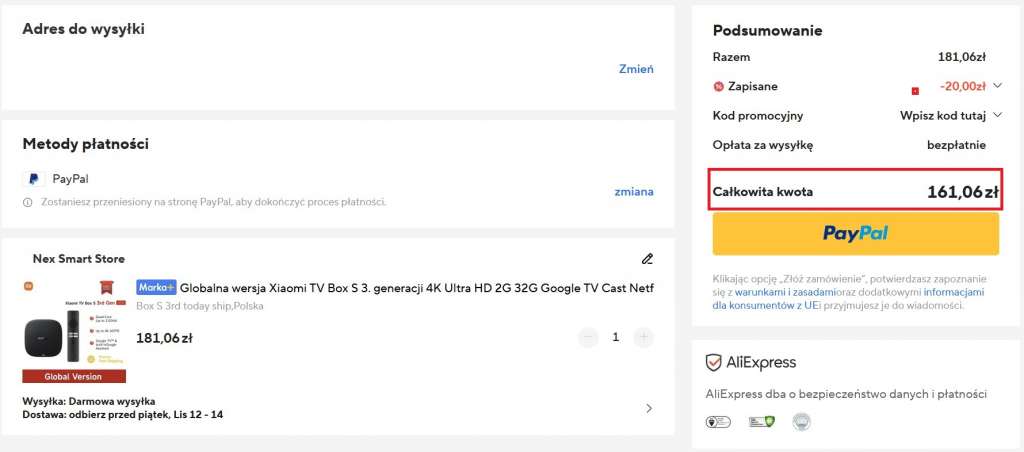Click the Xiaomi TV Box product thumbnail
Image resolution: width=1024 pixels, height=452 pixels.
coord(74,332)
